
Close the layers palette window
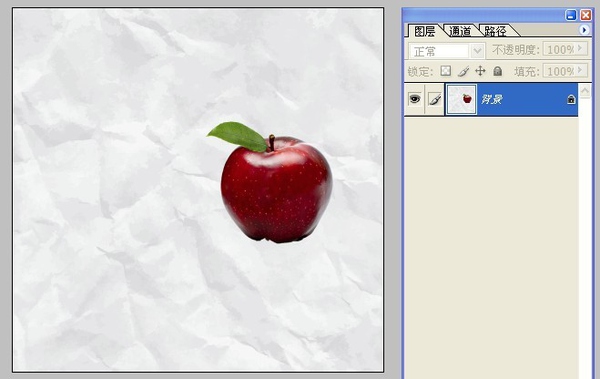(585, 15)
